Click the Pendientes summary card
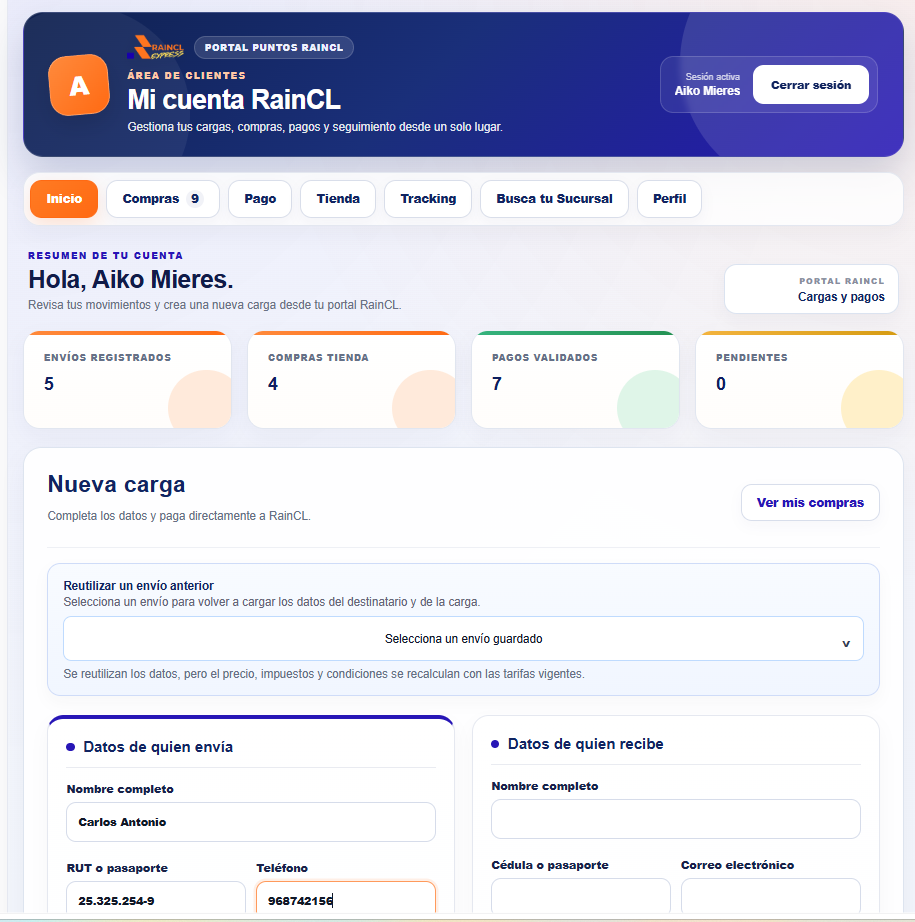Image resolution: width=915 pixels, height=922 pixels. point(799,380)
